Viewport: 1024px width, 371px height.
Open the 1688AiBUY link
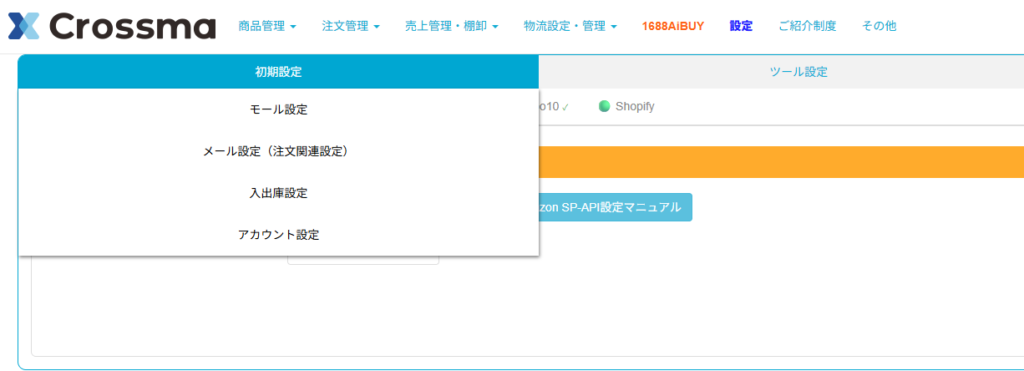pos(673,26)
